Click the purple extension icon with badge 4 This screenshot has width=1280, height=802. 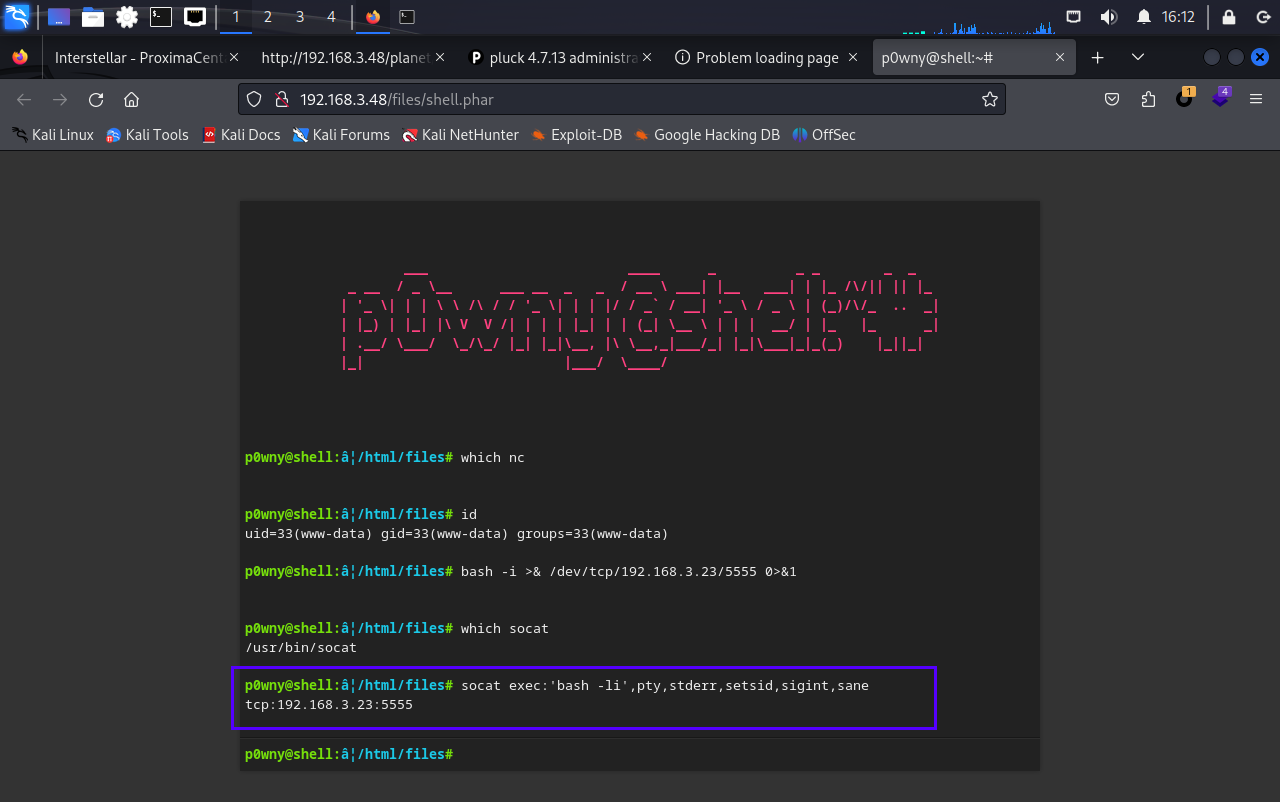pos(1221,98)
